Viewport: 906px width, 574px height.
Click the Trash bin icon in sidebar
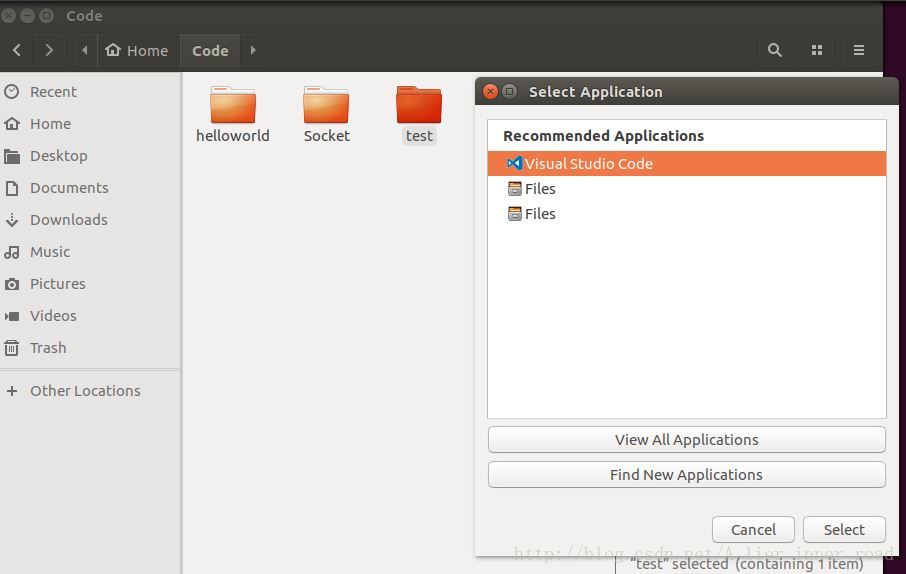pos(12,348)
